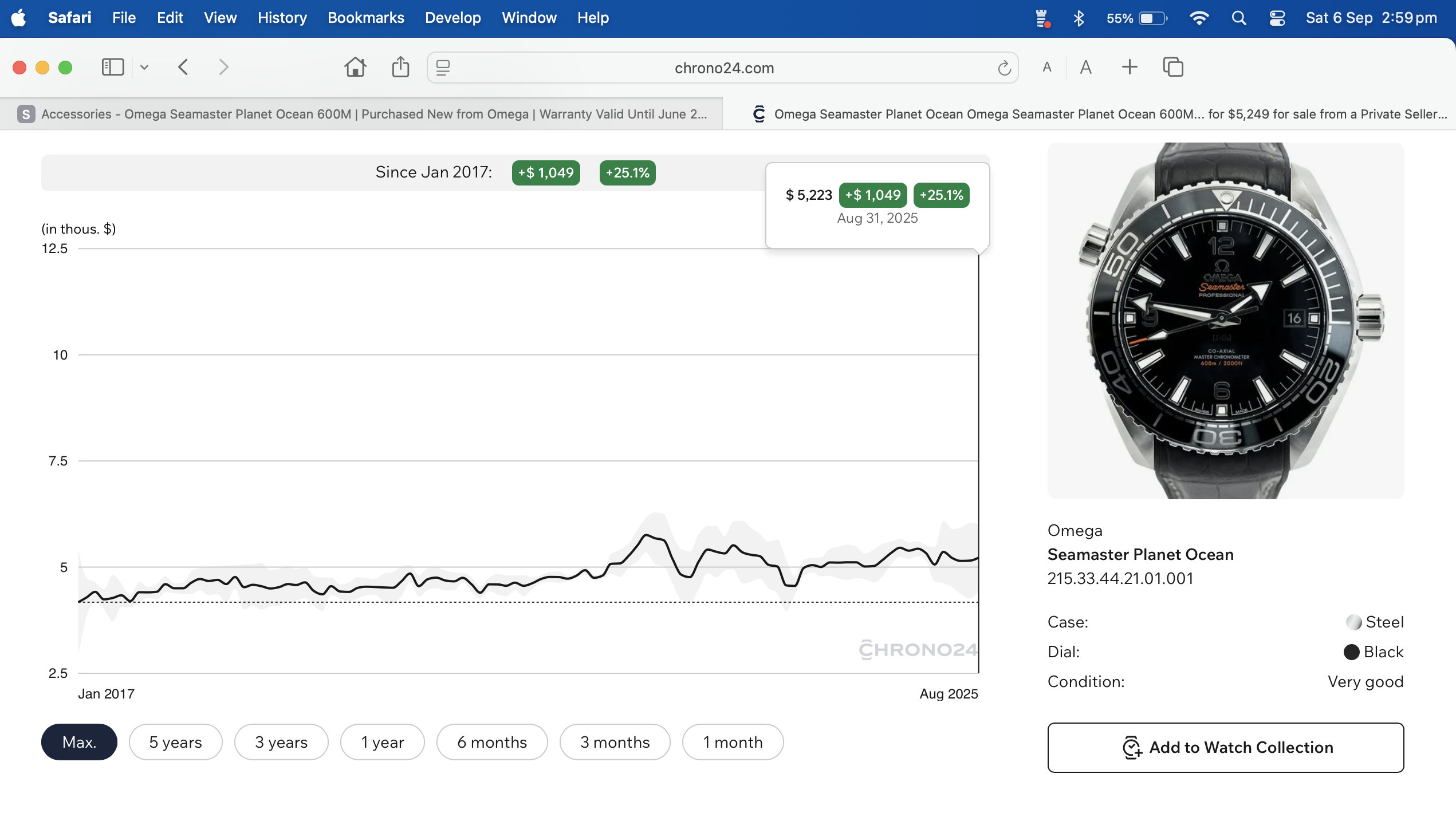Click Add to Watch Collection
1456x821 pixels.
click(x=1226, y=748)
